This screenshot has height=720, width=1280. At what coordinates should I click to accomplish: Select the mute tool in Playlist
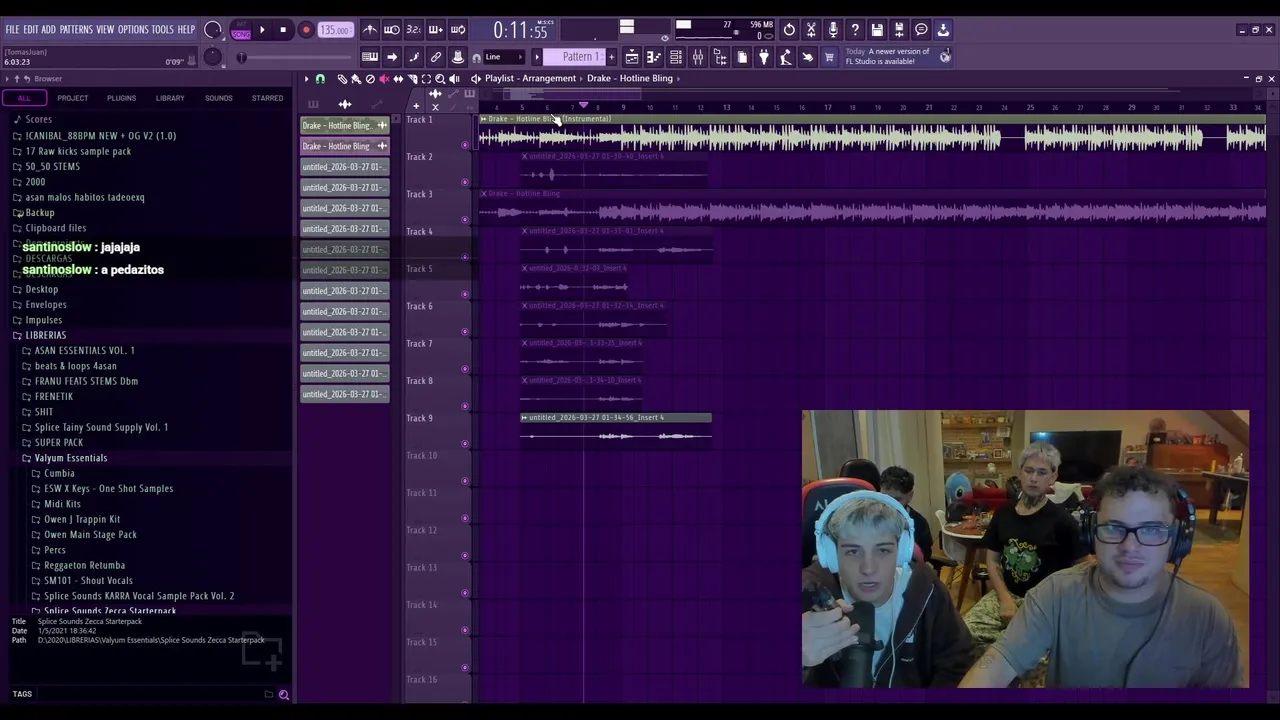(x=384, y=79)
